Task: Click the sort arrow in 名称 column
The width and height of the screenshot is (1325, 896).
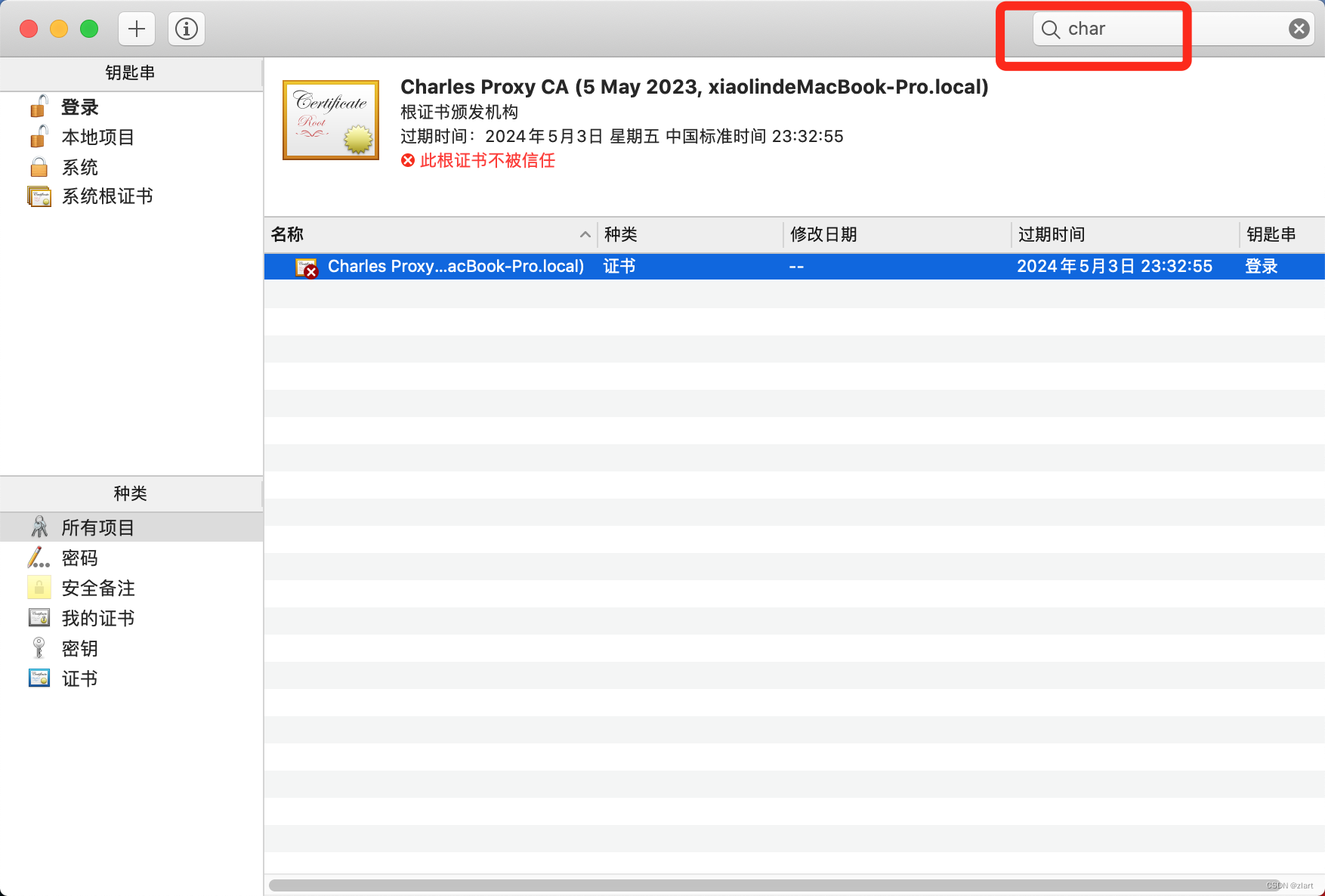Action: click(585, 235)
